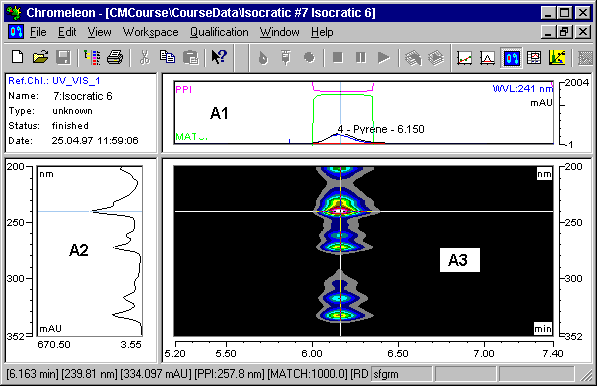Open the Qualification menu
The height and width of the screenshot is (387, 597).
(219, 32)
